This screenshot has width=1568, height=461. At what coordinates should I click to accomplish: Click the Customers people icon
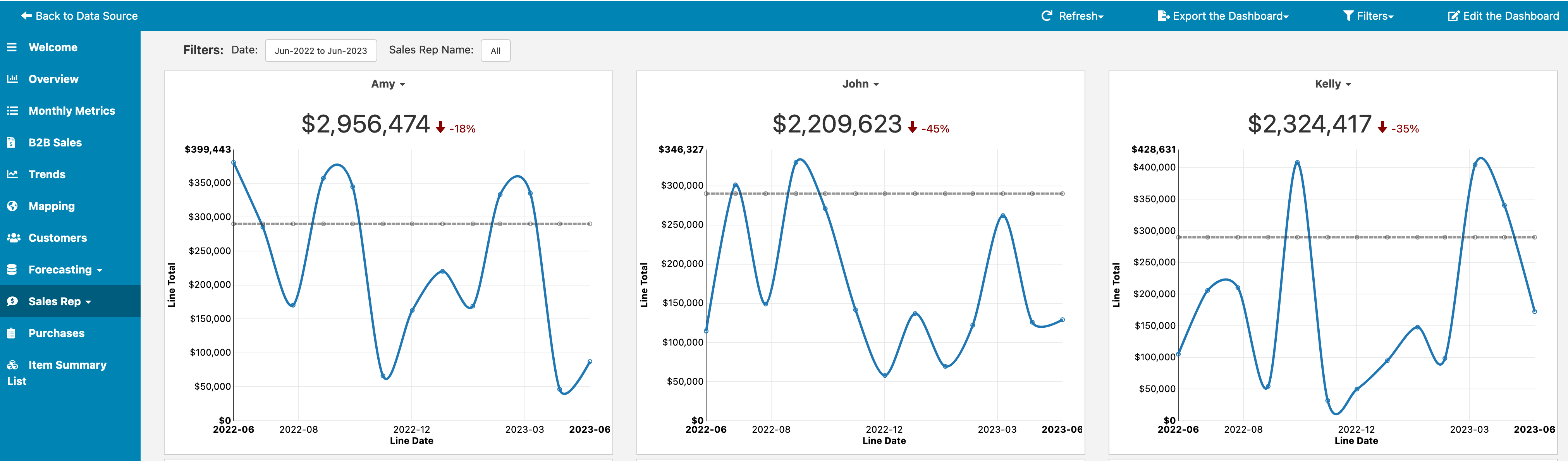[x=13, y=237]
